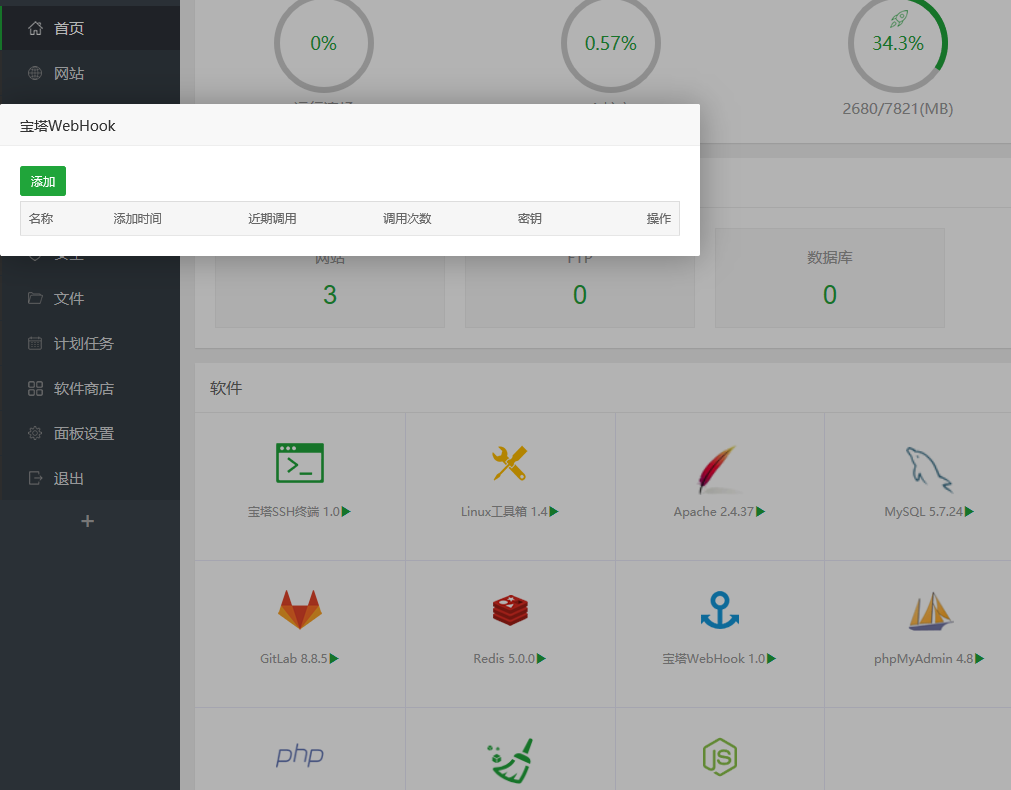This screenshot has height=790, width=1011.
Task: Open the 宝塔SSH终端 terminal icon
Action: pyautogui.click(x=300, y=463)
